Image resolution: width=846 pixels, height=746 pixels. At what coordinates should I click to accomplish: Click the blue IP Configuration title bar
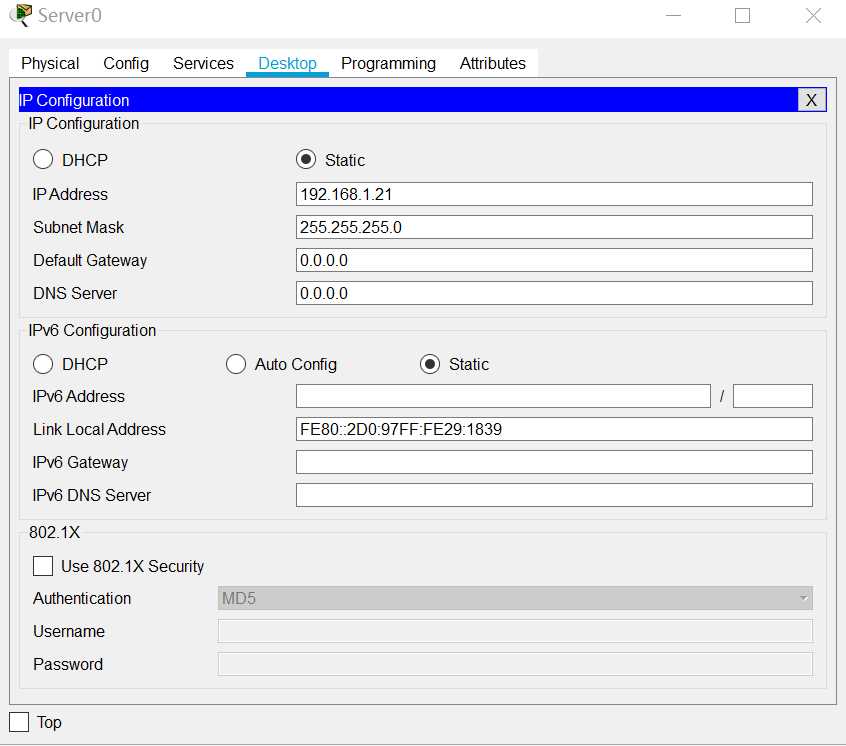click(408, 100)
